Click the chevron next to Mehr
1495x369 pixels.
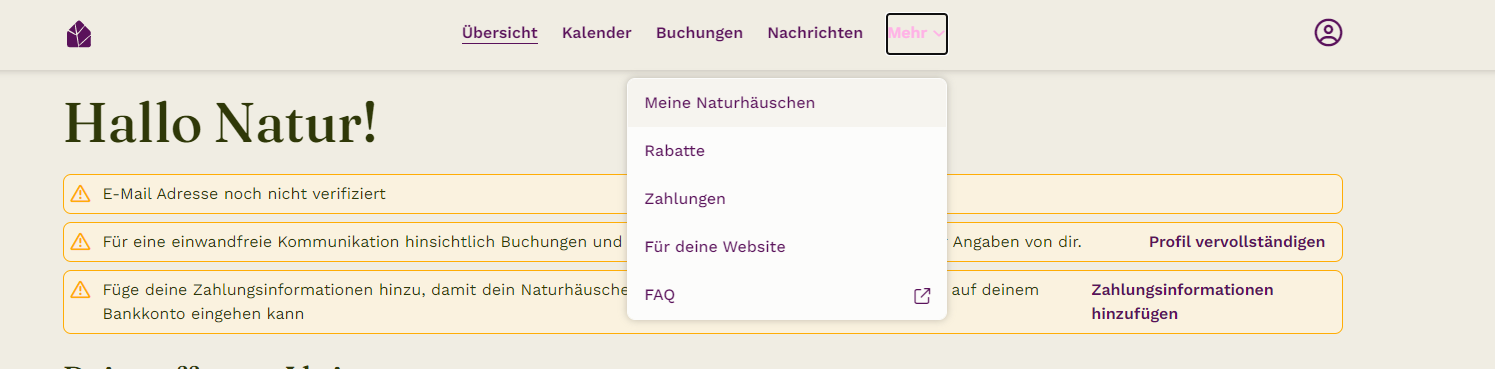pyautogui.click(x=938, y=33)
